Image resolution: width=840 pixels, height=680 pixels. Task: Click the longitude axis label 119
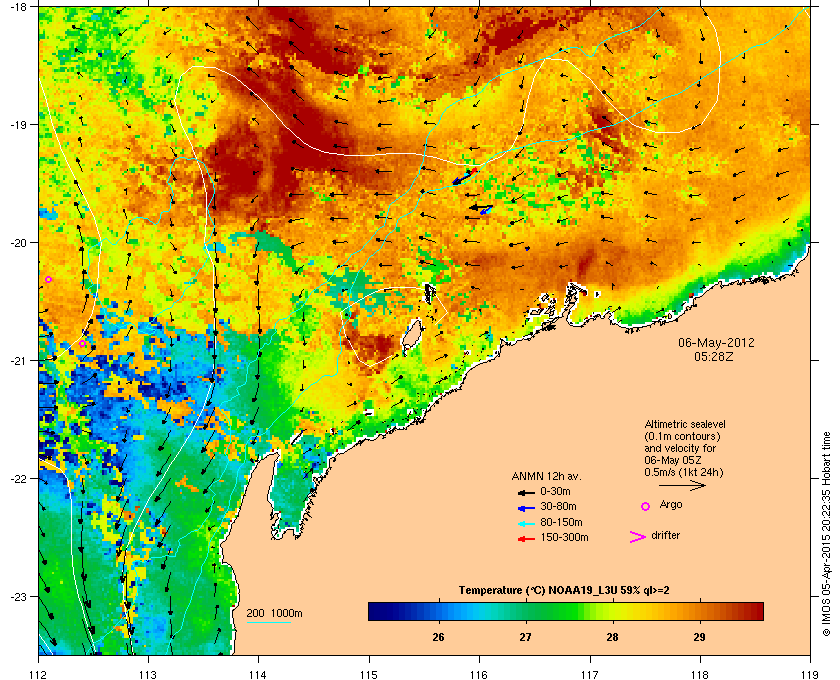point(810,674)
